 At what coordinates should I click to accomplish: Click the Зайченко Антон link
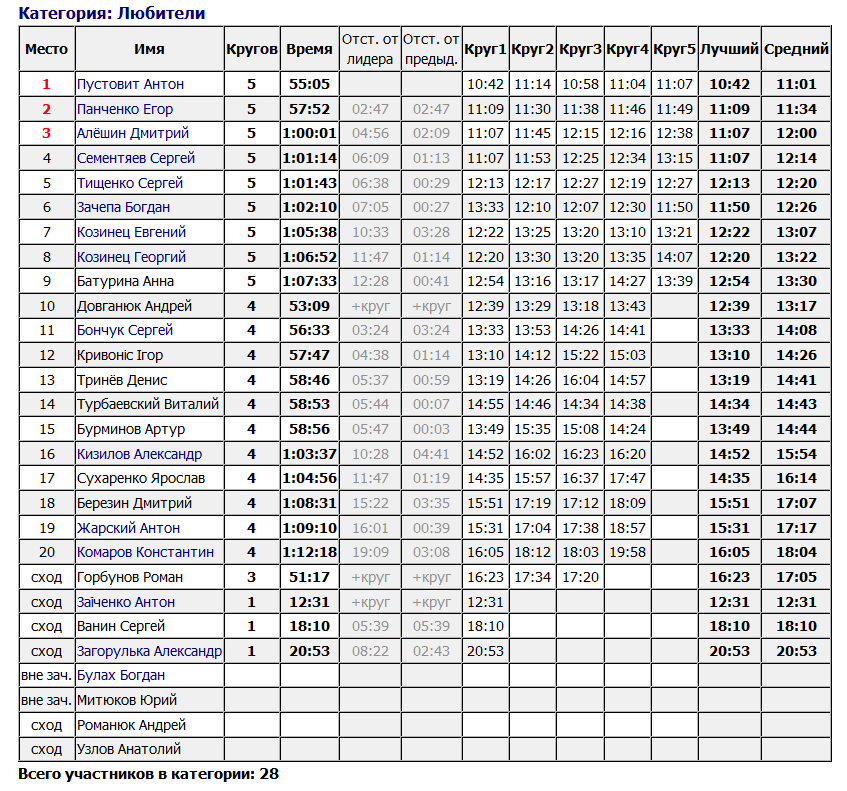click(x=126, y=602)
